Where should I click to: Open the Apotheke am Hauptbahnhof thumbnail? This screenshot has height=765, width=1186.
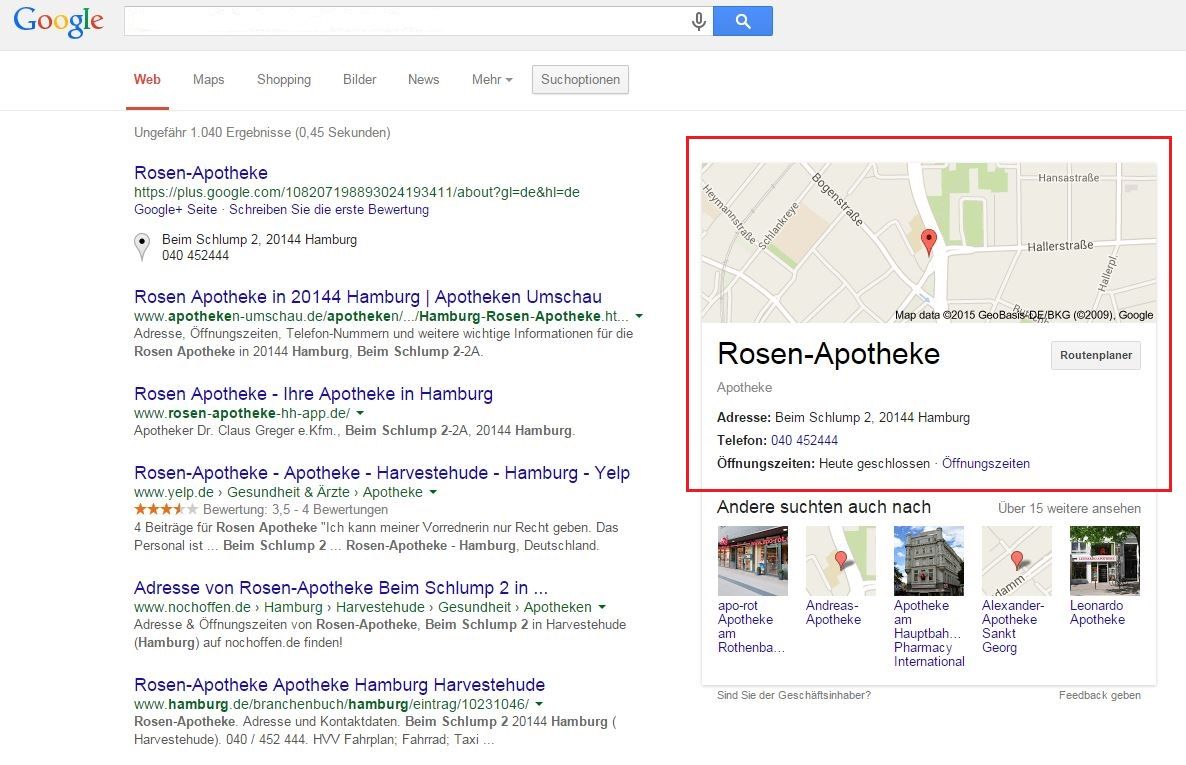[928, 561]
